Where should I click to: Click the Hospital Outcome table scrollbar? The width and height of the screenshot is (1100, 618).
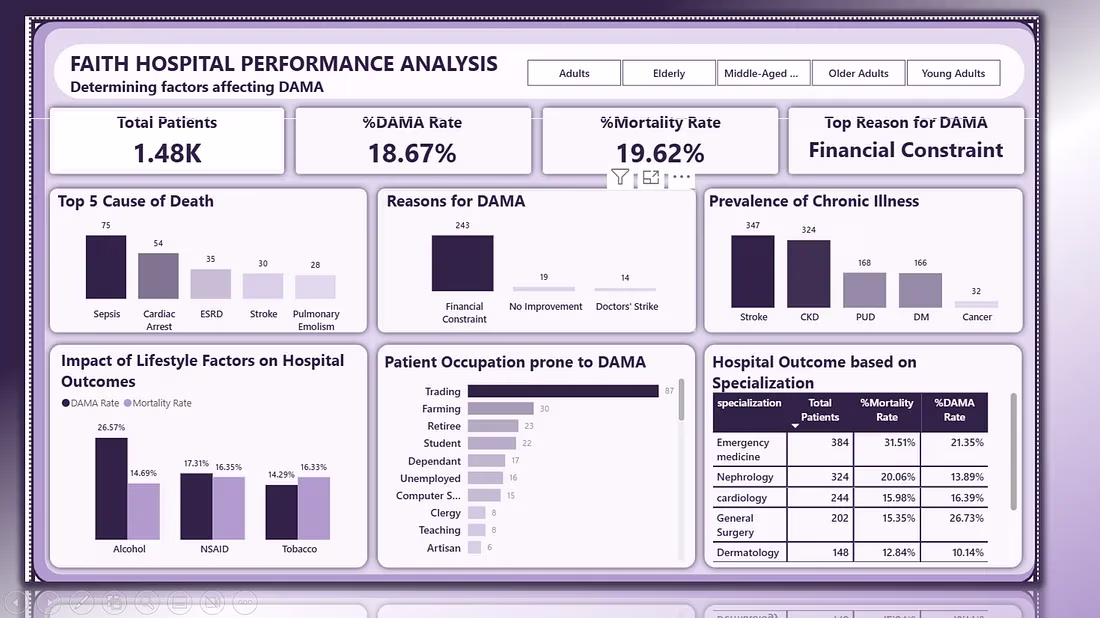click(1013, 451)
